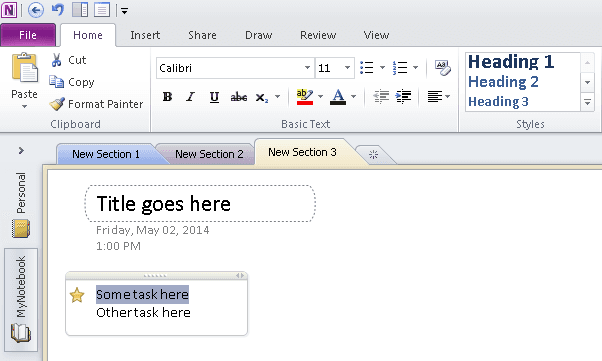Switch to the Share tab
Screen dimensions: 602x361
pyautogui.click(x=202, y=35)
